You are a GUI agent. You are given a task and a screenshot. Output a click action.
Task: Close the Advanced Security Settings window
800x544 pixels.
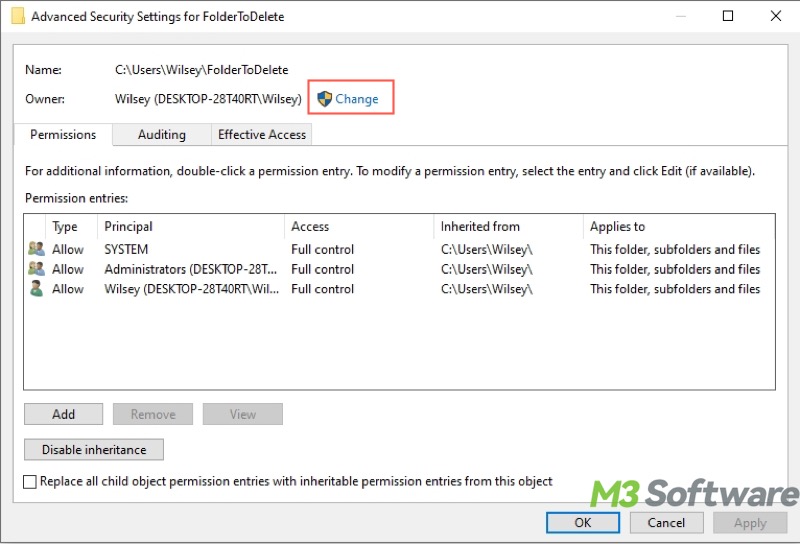[x=776, y=16]
